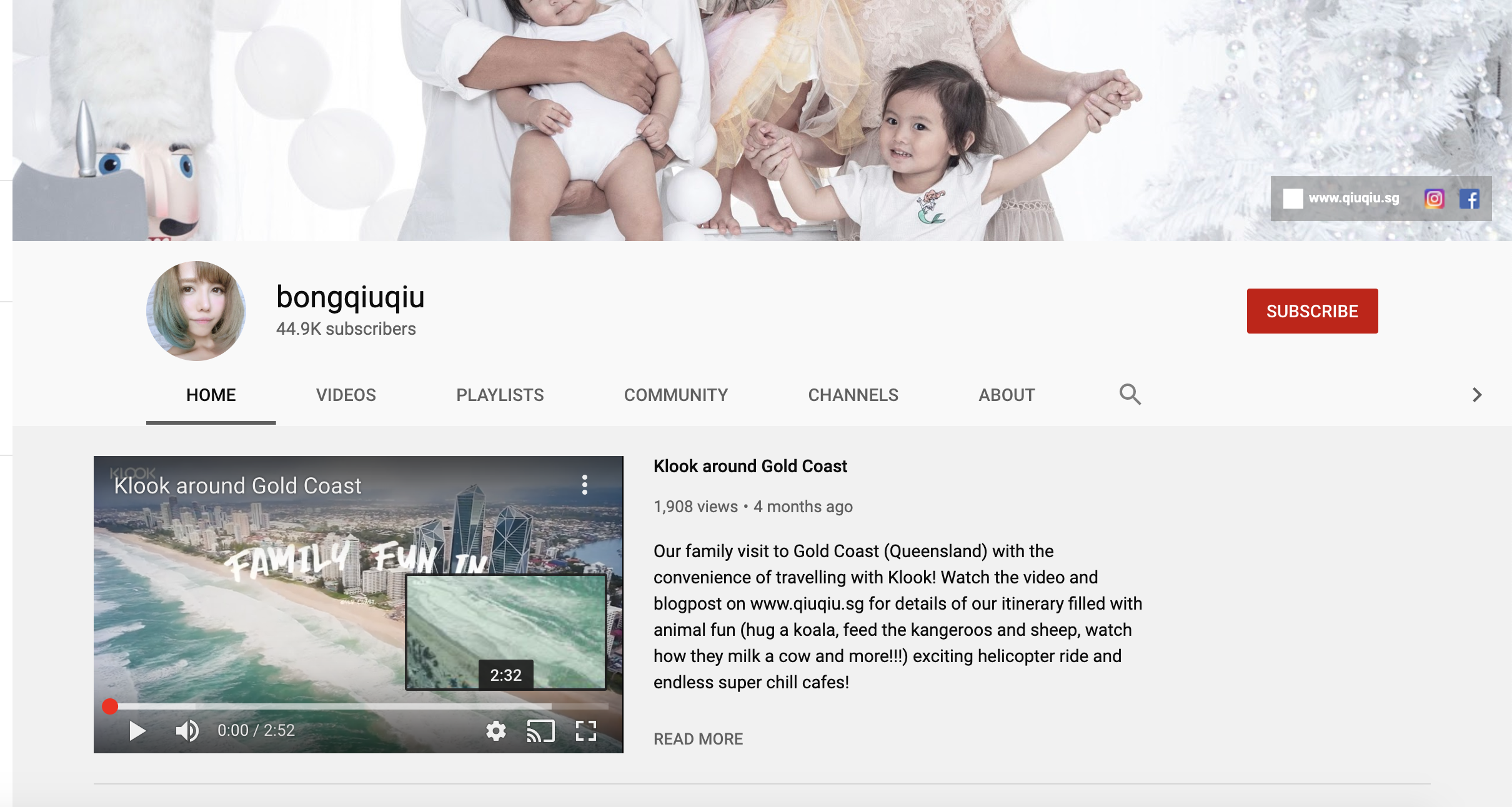This screenshot has height=807, width=1512.
Task: Click the bongqiuqiu channel avatar
Action: [x=196, y=310]
